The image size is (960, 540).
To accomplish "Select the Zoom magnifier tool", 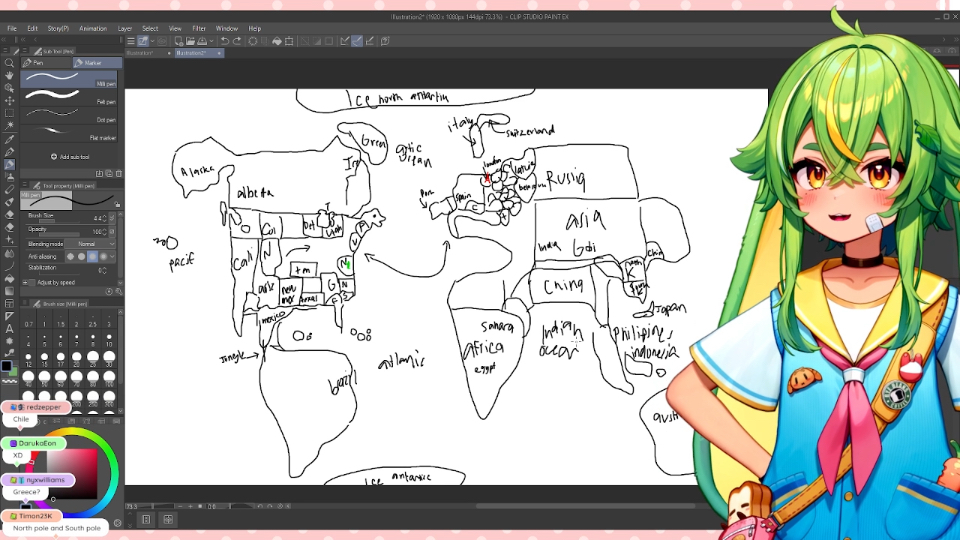I will 9,62.
